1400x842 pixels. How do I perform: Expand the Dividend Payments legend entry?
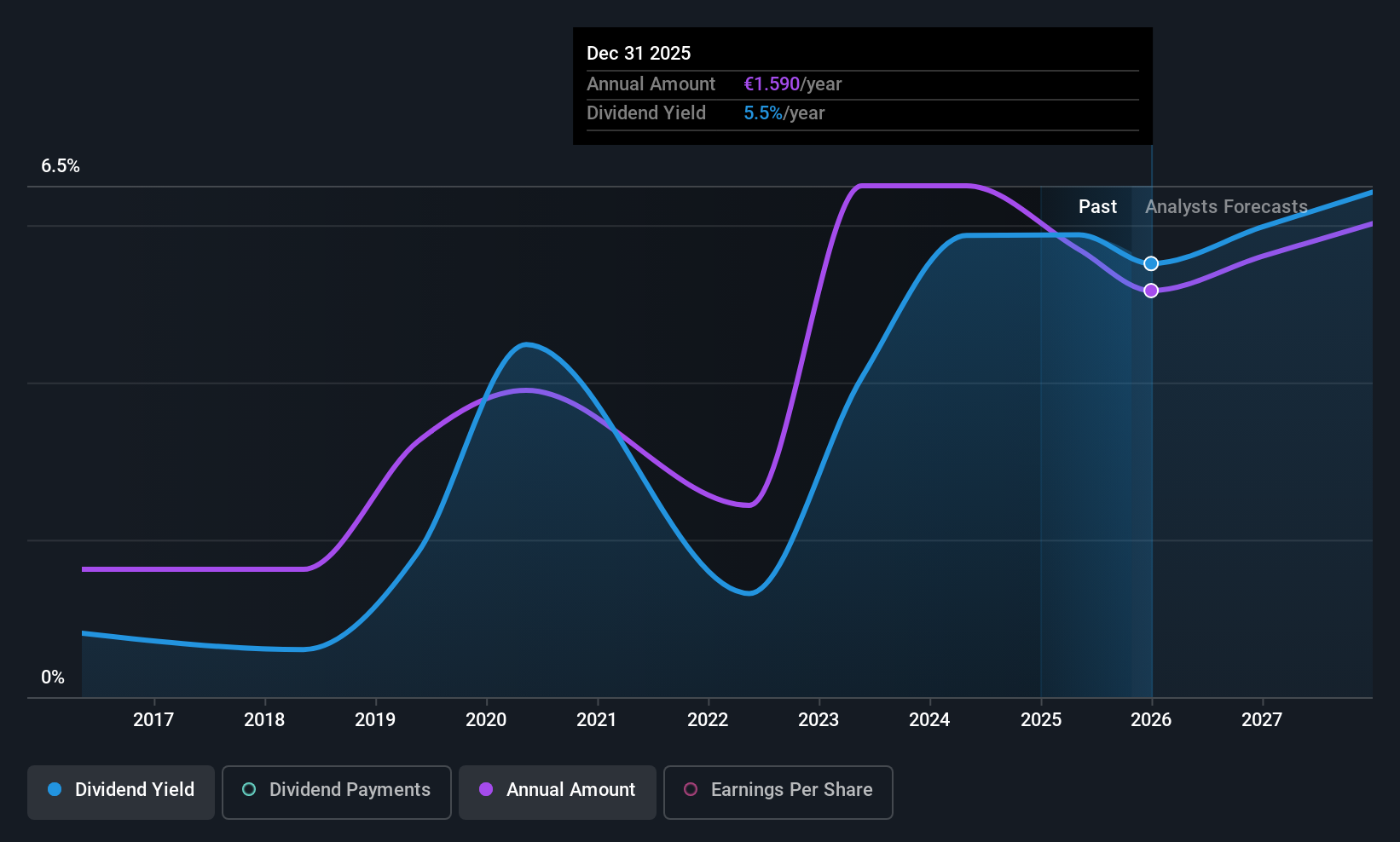pyautogui.click(x=336, y=790)
